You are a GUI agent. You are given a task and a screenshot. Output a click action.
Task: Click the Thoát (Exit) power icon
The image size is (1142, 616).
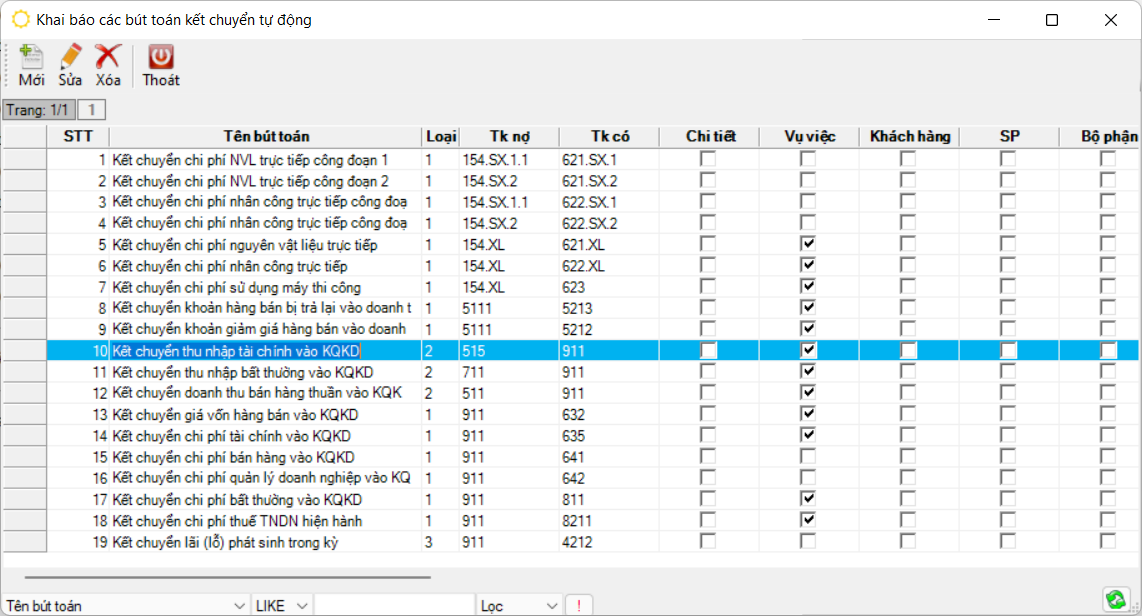point(161,58)
